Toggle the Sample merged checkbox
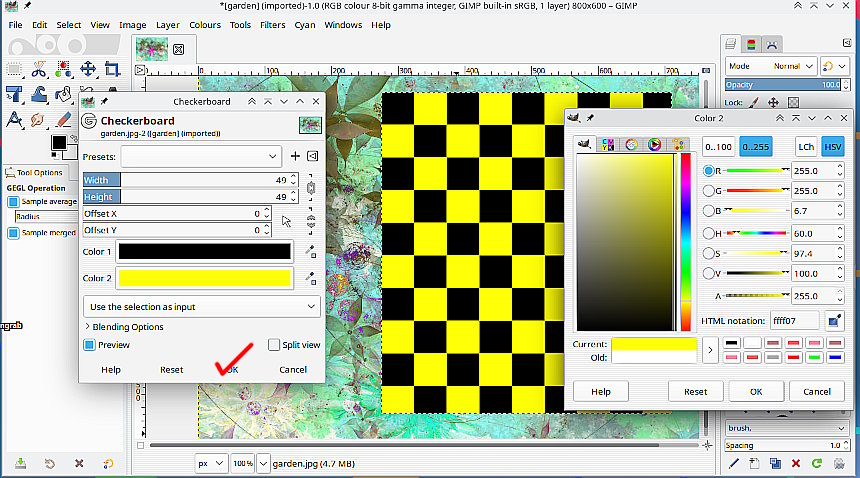This screenshot has width=860, height=478. [x=13, y=233]
